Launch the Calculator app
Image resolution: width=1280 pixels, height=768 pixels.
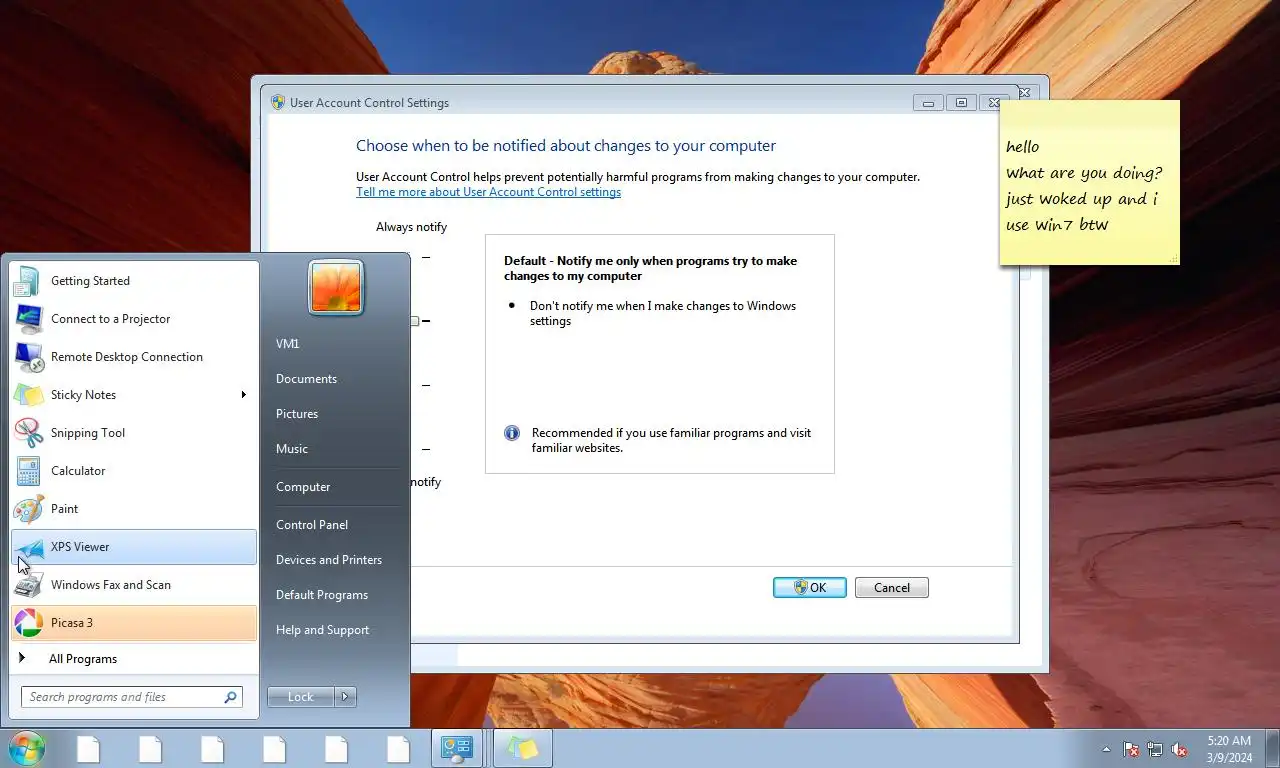point(134,471)
